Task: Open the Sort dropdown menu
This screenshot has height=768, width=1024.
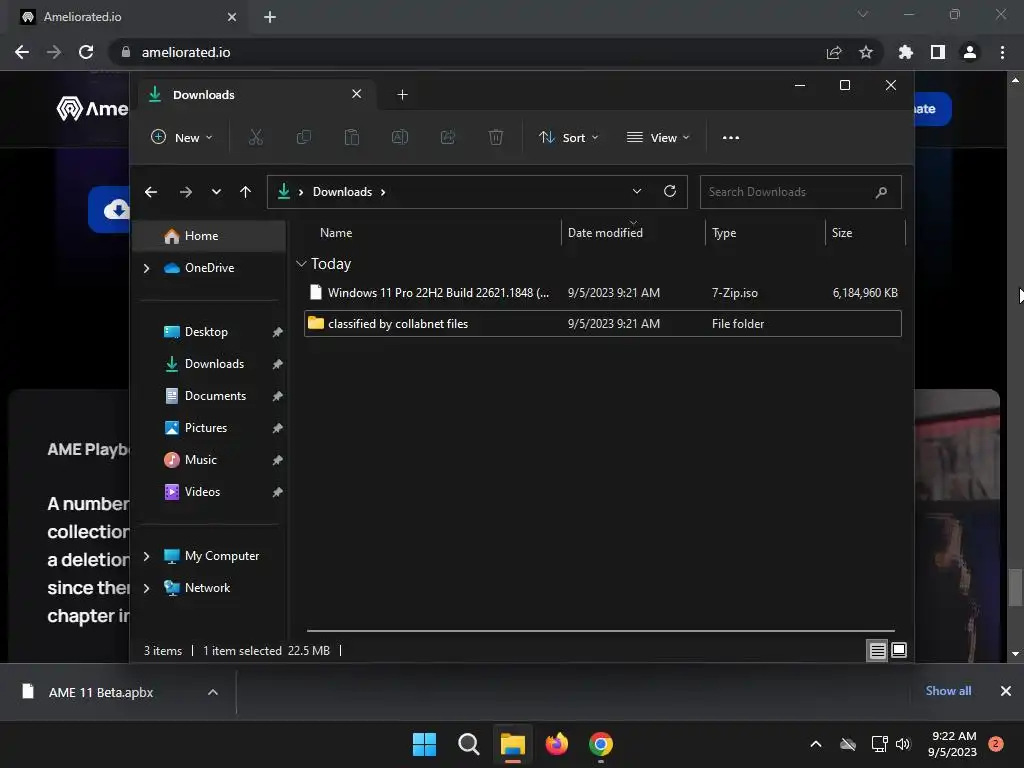Action: 568,137
